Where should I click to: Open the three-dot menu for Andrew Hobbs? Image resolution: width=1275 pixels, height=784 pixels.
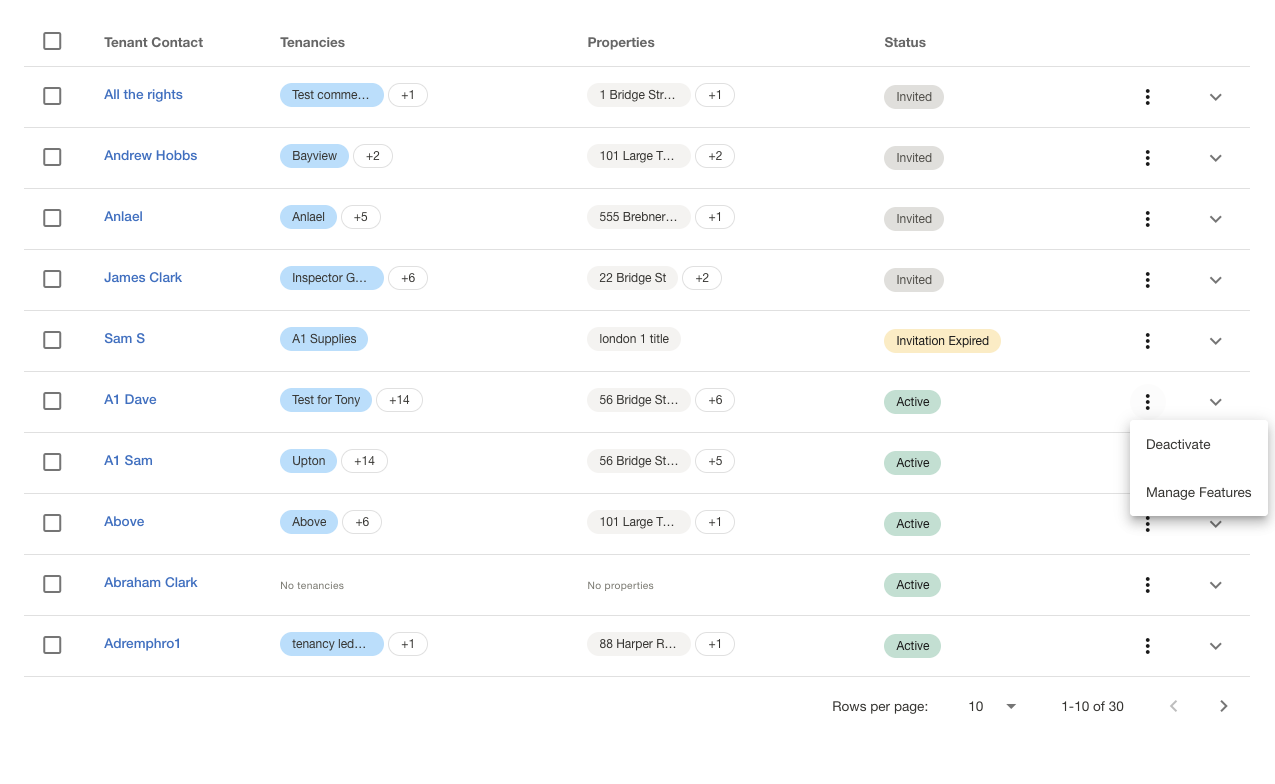(1147, 158)
